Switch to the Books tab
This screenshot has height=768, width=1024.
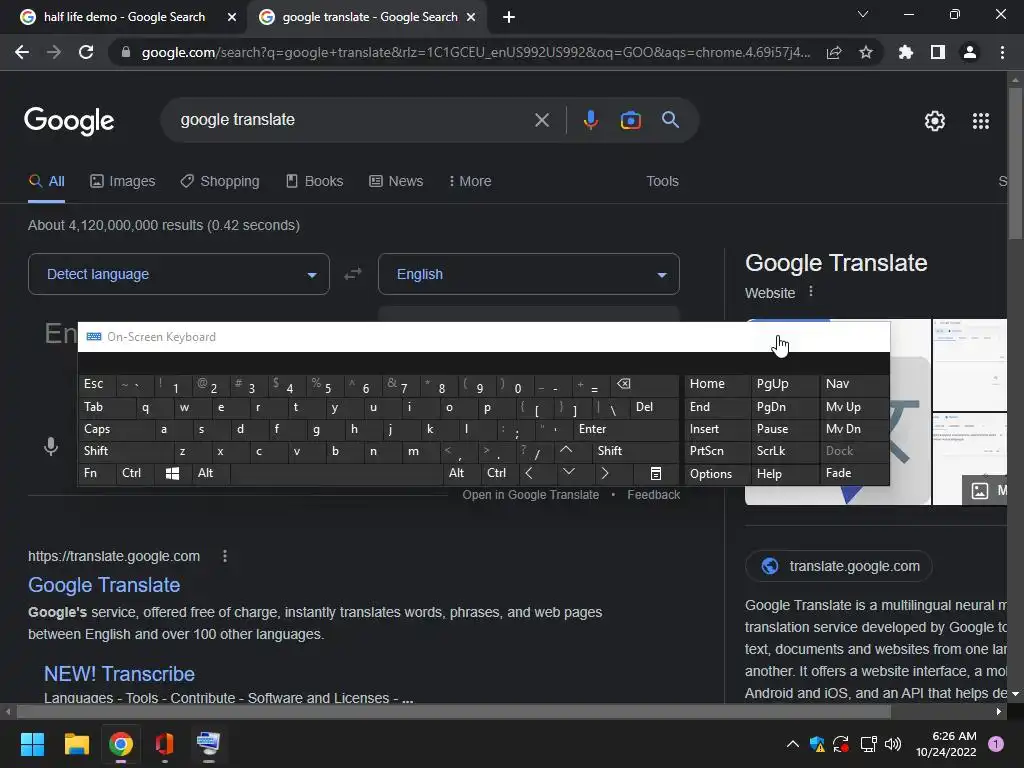point(315,182)
